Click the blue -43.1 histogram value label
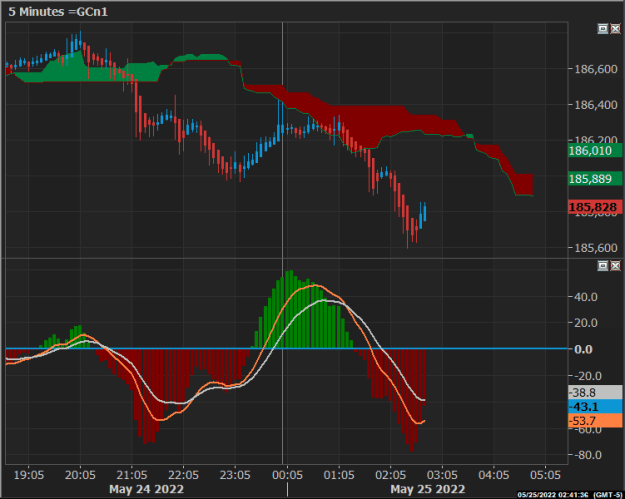625x499 pixels. coord(595,407)
